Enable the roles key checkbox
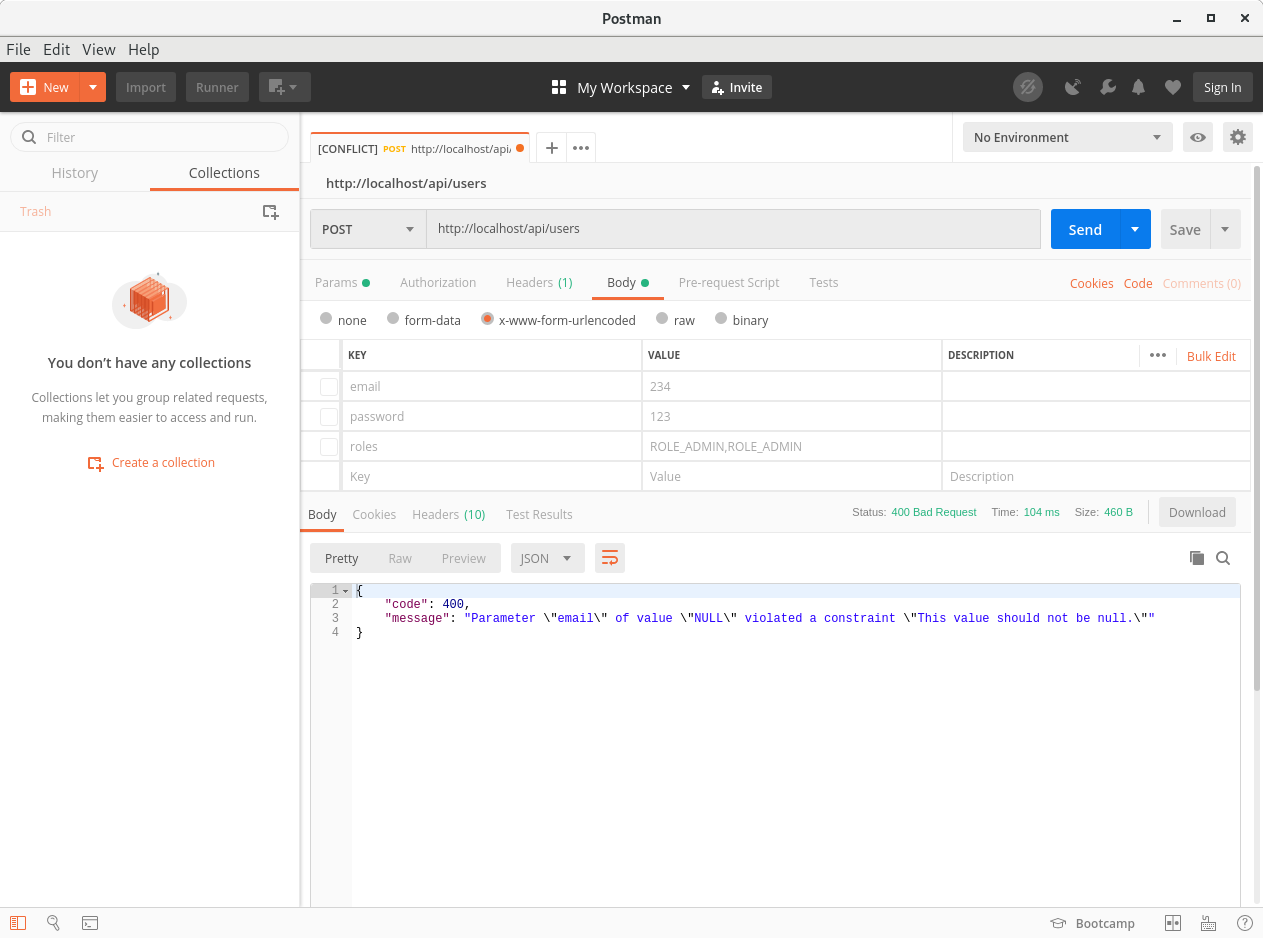This screenshot has height=938, width=1263. 329,447
